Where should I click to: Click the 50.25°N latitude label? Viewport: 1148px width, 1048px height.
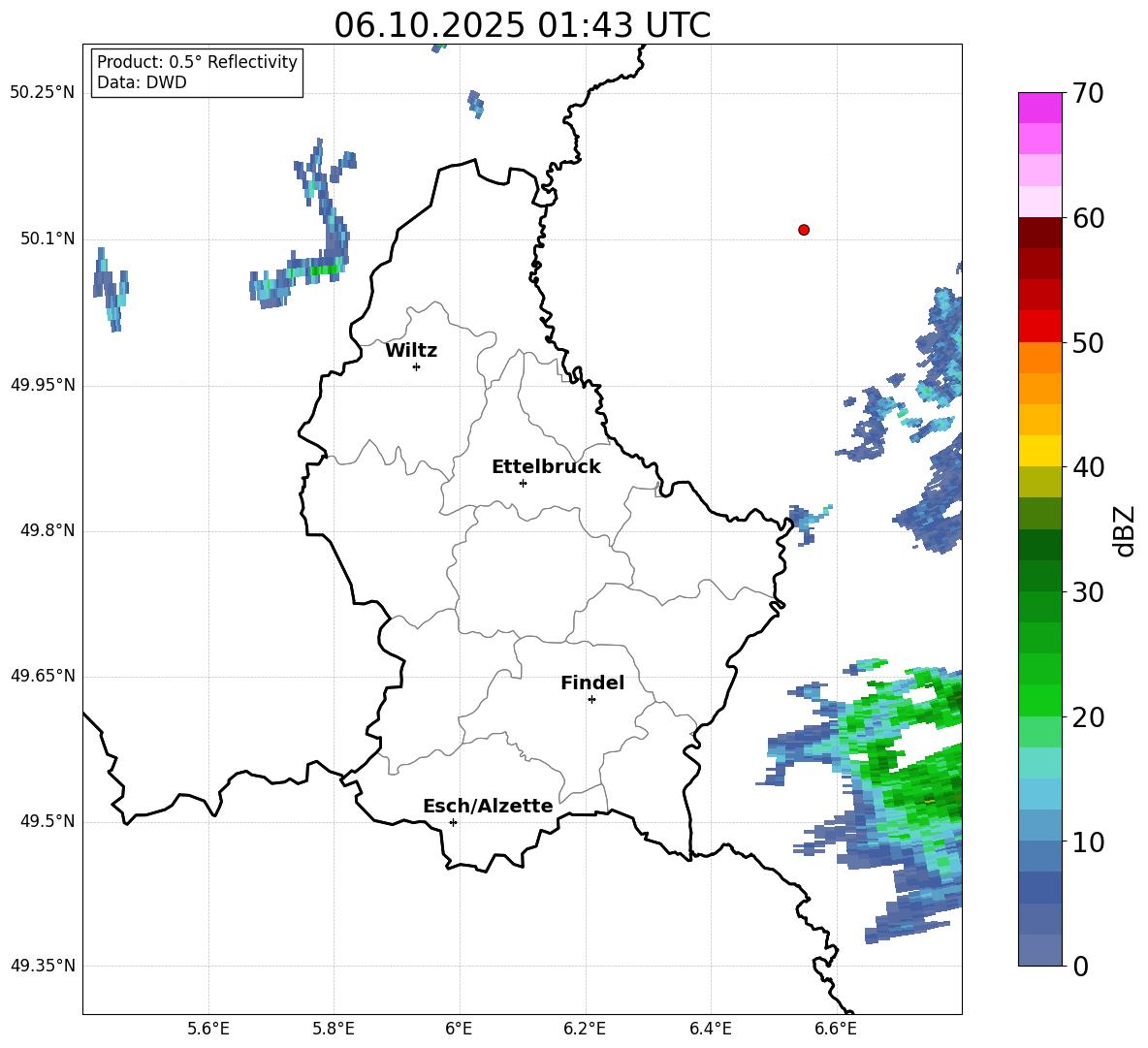pos(42,93)
